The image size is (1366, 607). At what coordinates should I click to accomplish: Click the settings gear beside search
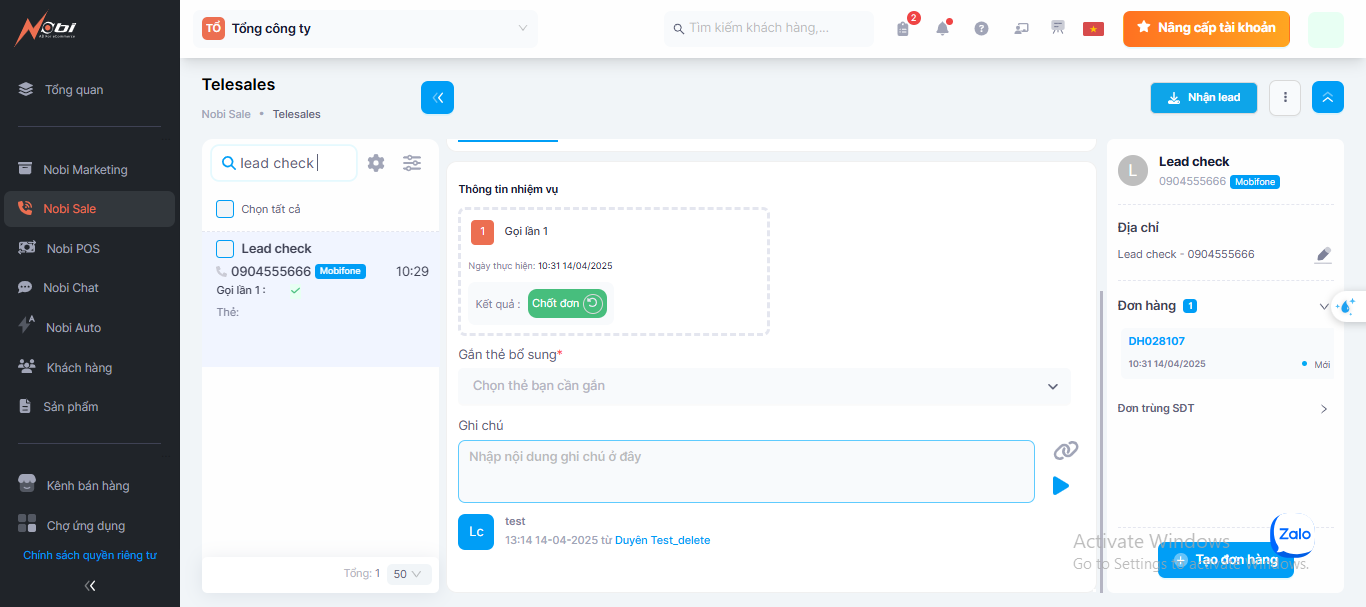376,163
